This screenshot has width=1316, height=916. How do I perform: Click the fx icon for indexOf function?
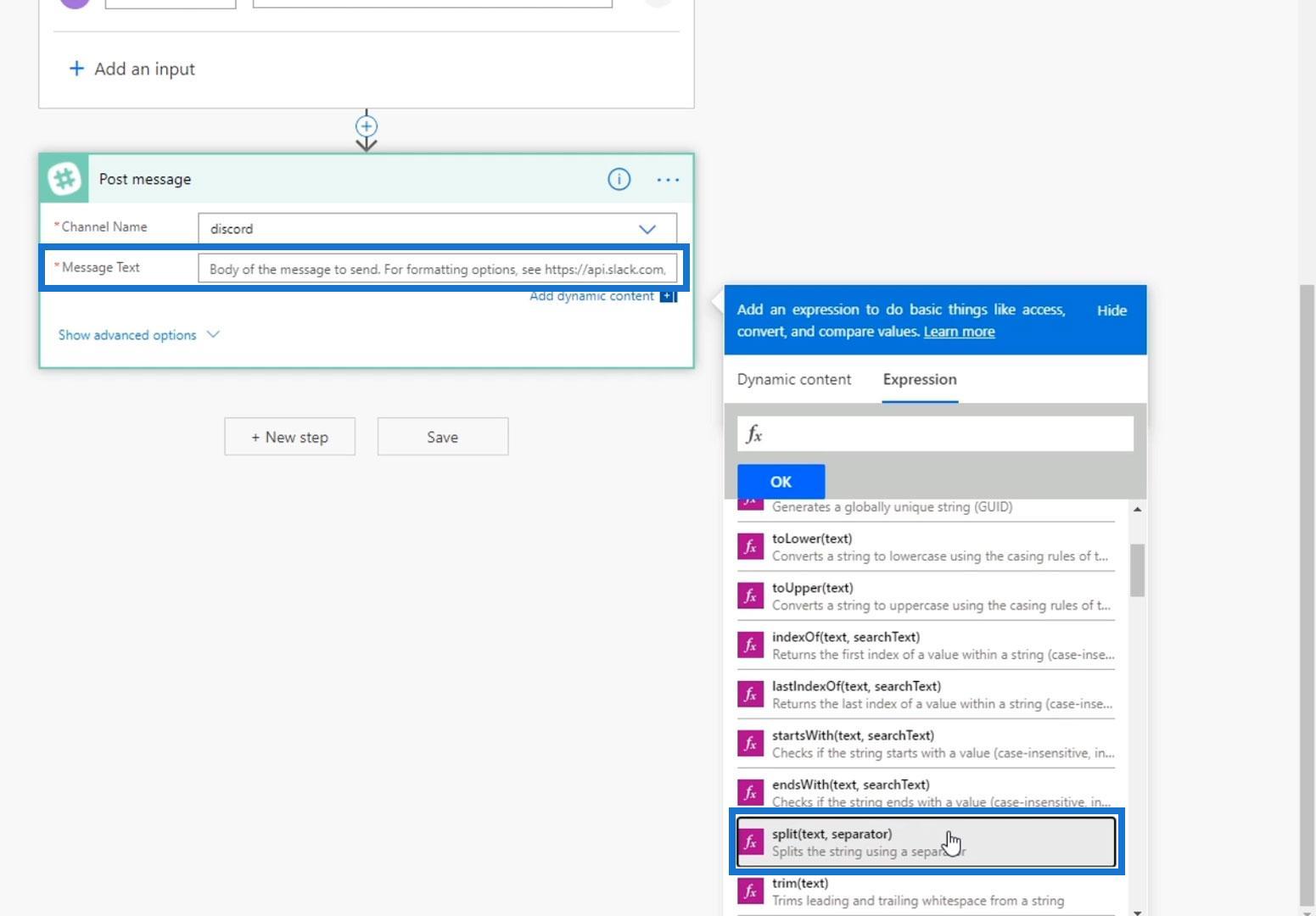pos(750,645)
